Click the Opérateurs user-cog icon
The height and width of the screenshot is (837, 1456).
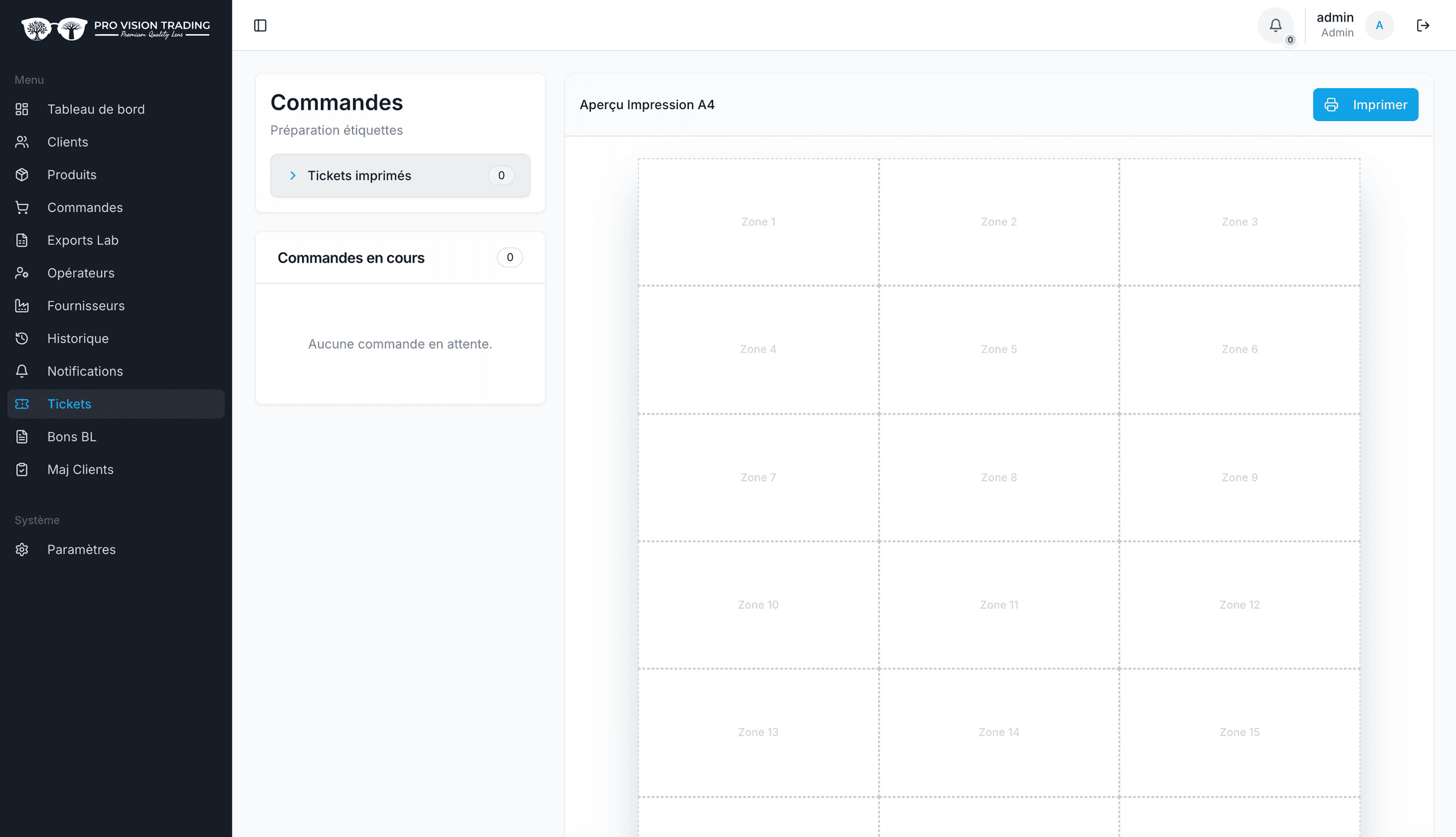[x=22, y=273]
